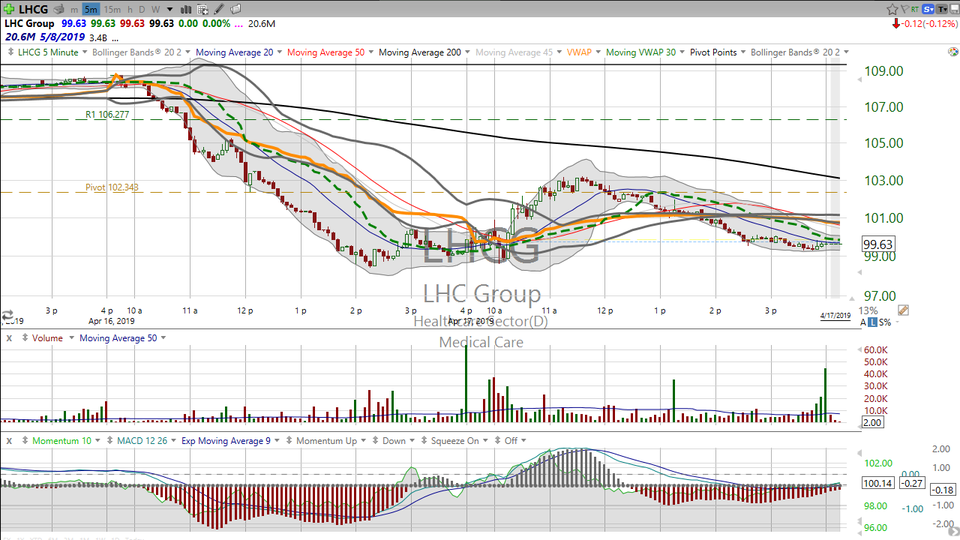Select the 5m timeframe button
This screenshot has height=540, width=960.
91,9
